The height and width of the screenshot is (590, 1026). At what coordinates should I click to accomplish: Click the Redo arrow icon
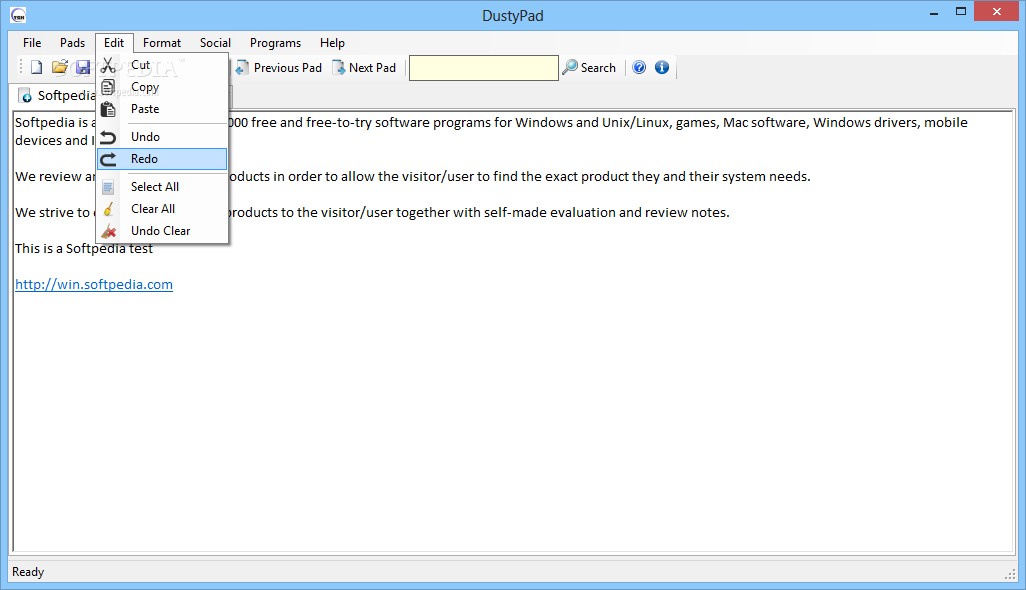click(109, 159)
